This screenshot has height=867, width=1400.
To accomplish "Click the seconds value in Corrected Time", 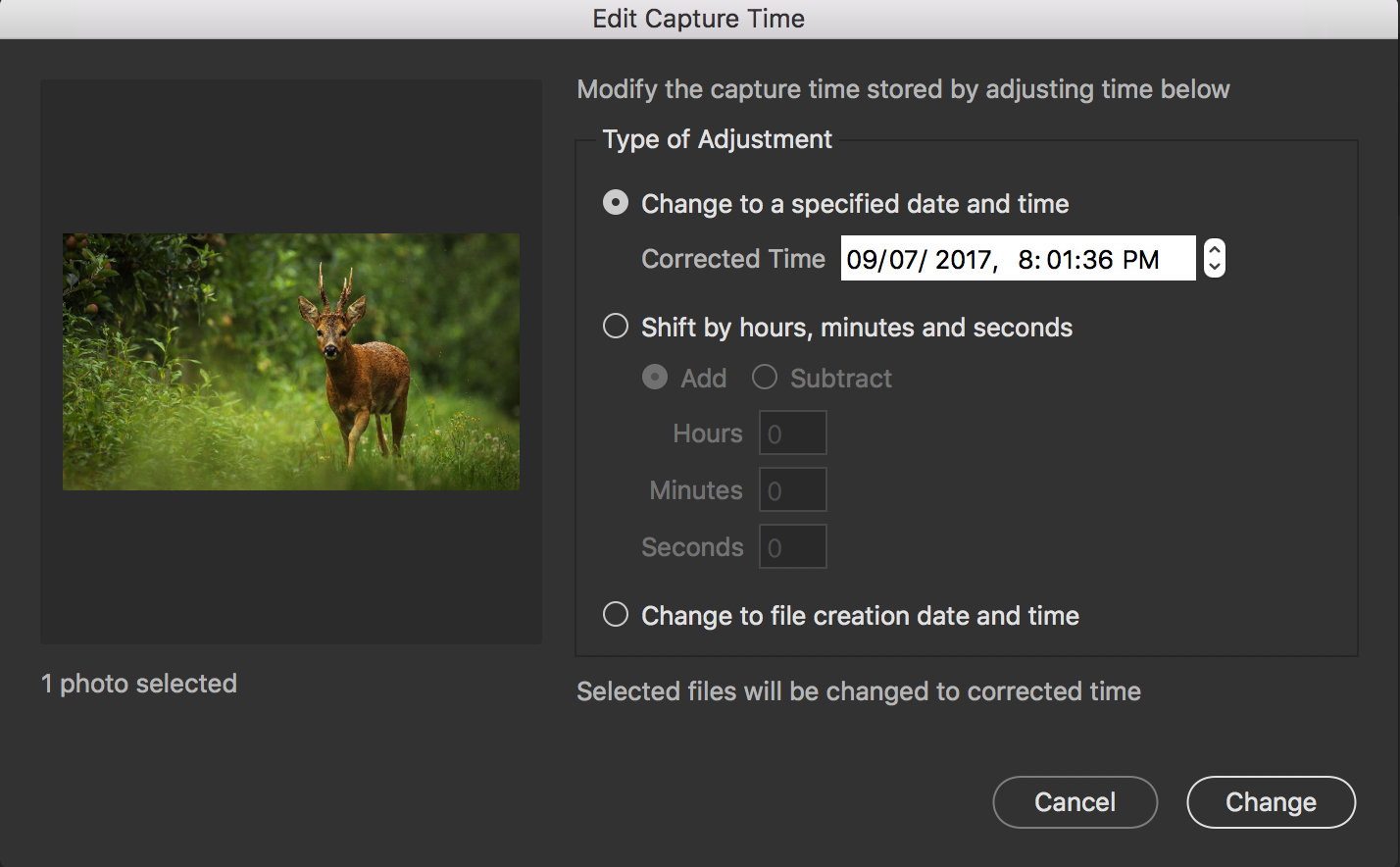I will (x=1100, y=259).
